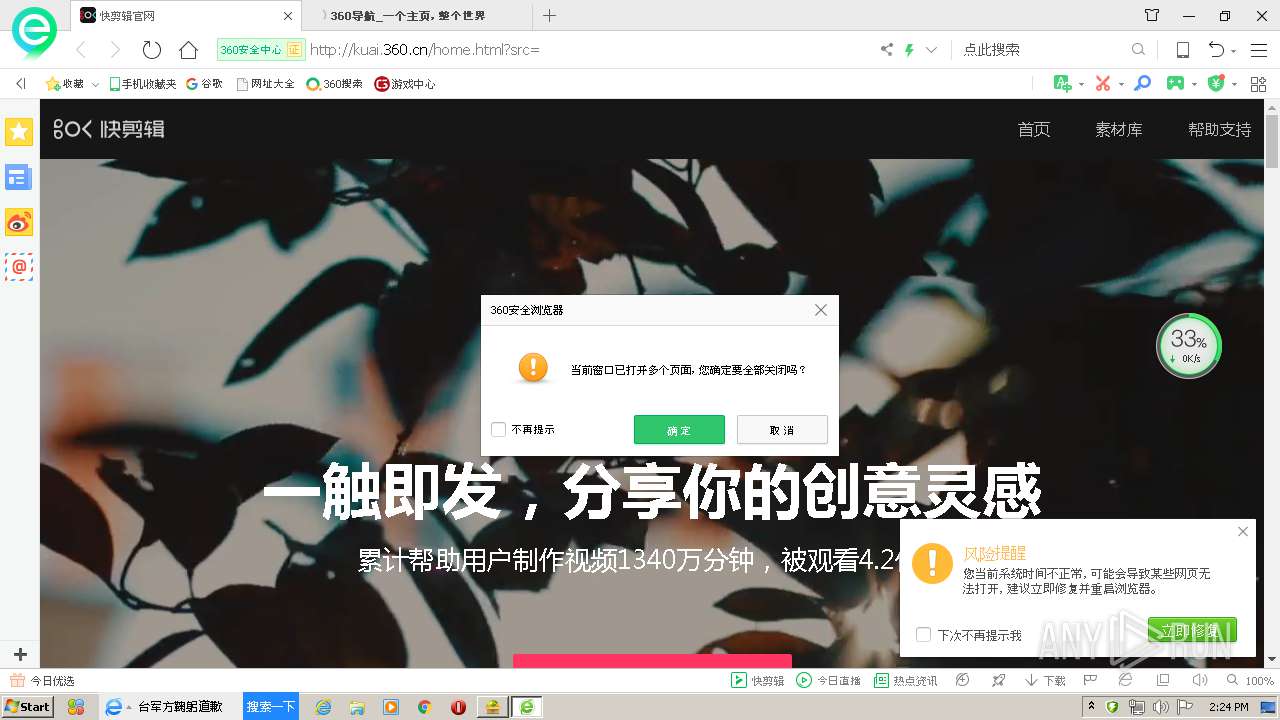
Task: Open the 360搜索 bookmark
Action: click(335, 84)
